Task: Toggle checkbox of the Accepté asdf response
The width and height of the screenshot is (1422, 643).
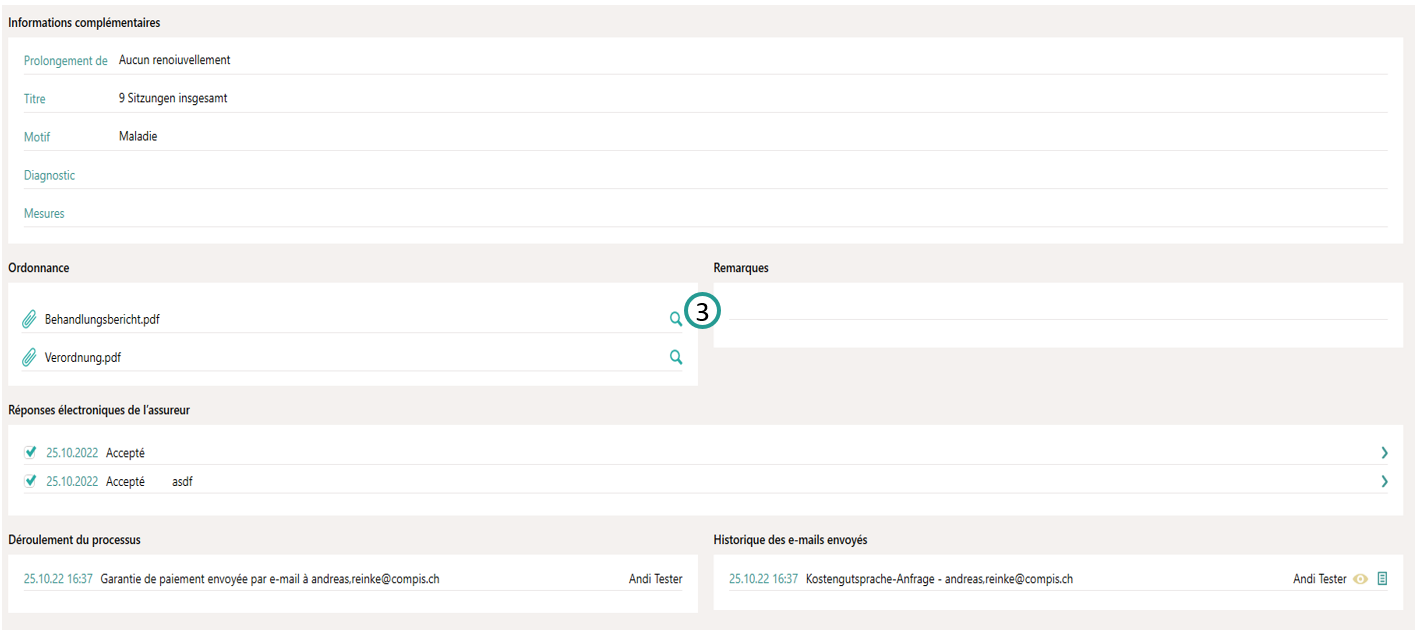Action: tap(30, 481)
